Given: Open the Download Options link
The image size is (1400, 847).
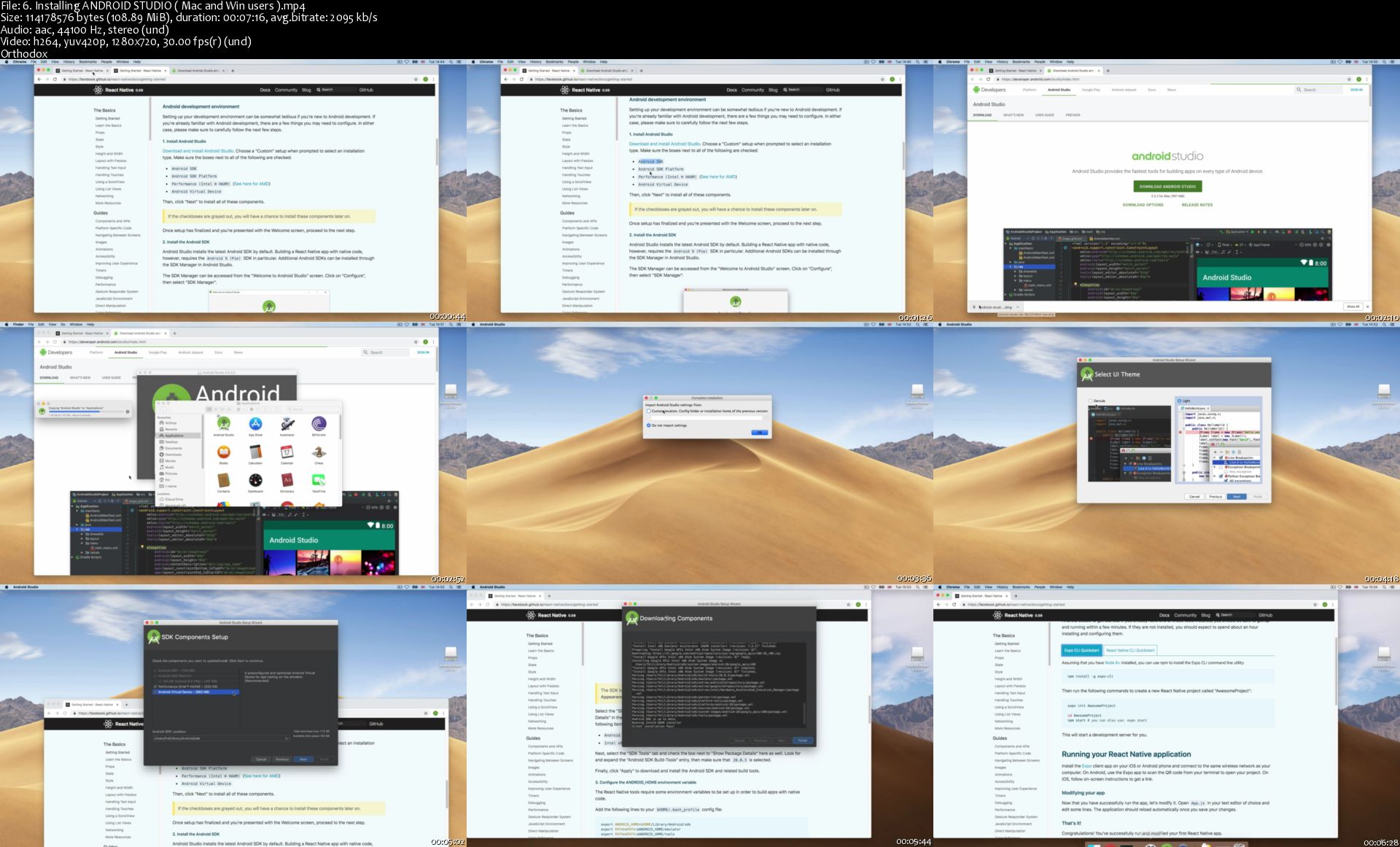Looking at the screenshot, I should (1143, 205).
